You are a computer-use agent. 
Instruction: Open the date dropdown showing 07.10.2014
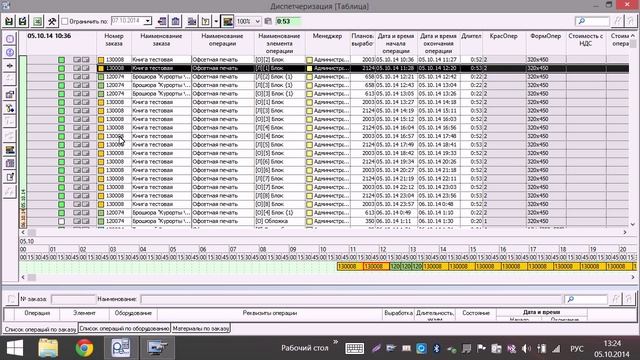[148, 21]
